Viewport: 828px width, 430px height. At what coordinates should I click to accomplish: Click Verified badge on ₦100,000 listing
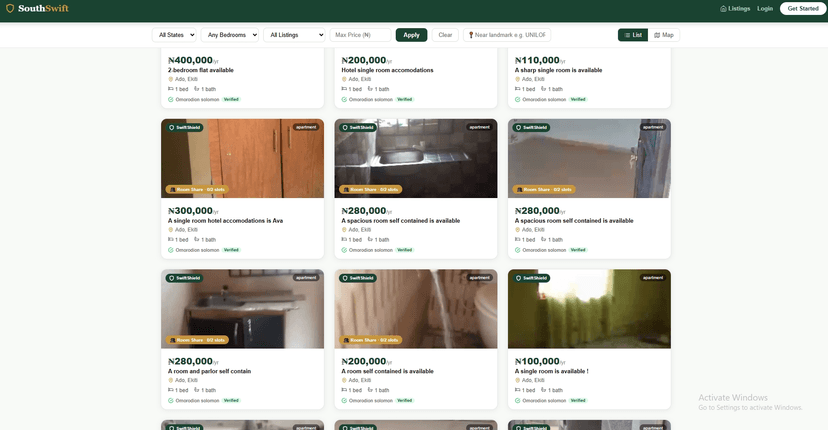click(578, 400)
